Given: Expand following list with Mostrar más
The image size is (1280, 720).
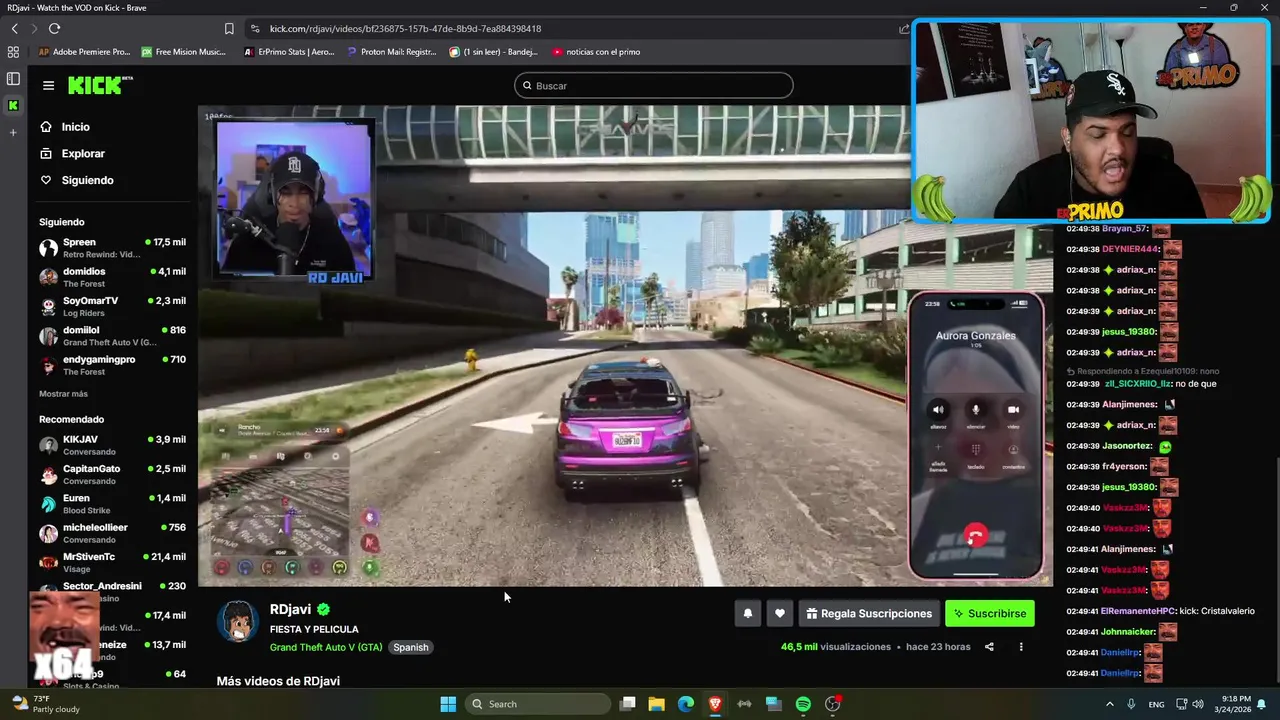Looking at the screenshot, I should coord(63,394).
